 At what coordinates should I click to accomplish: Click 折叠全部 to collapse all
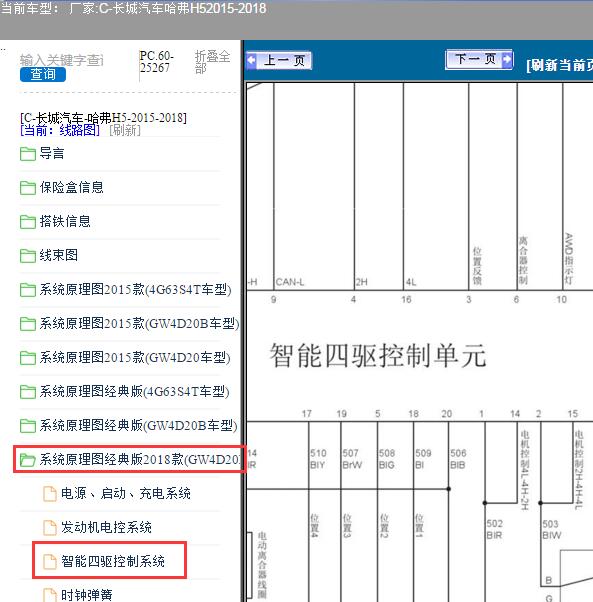click(212, 62)
